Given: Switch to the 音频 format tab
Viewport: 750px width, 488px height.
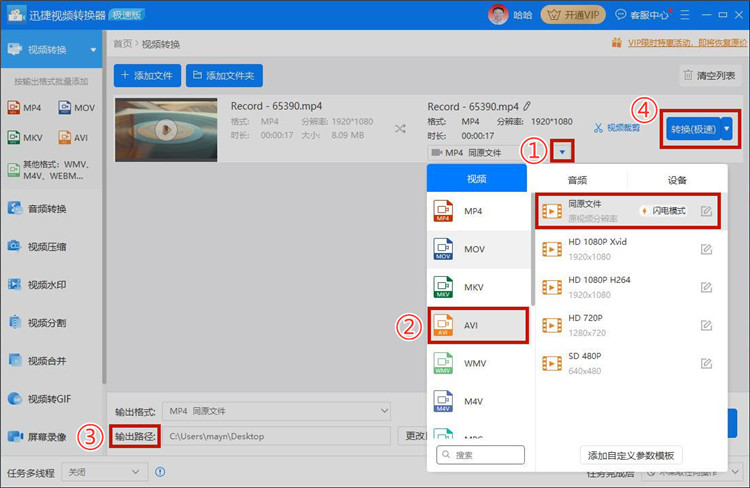Looking at the screenshot, I should tap(577, 180).
